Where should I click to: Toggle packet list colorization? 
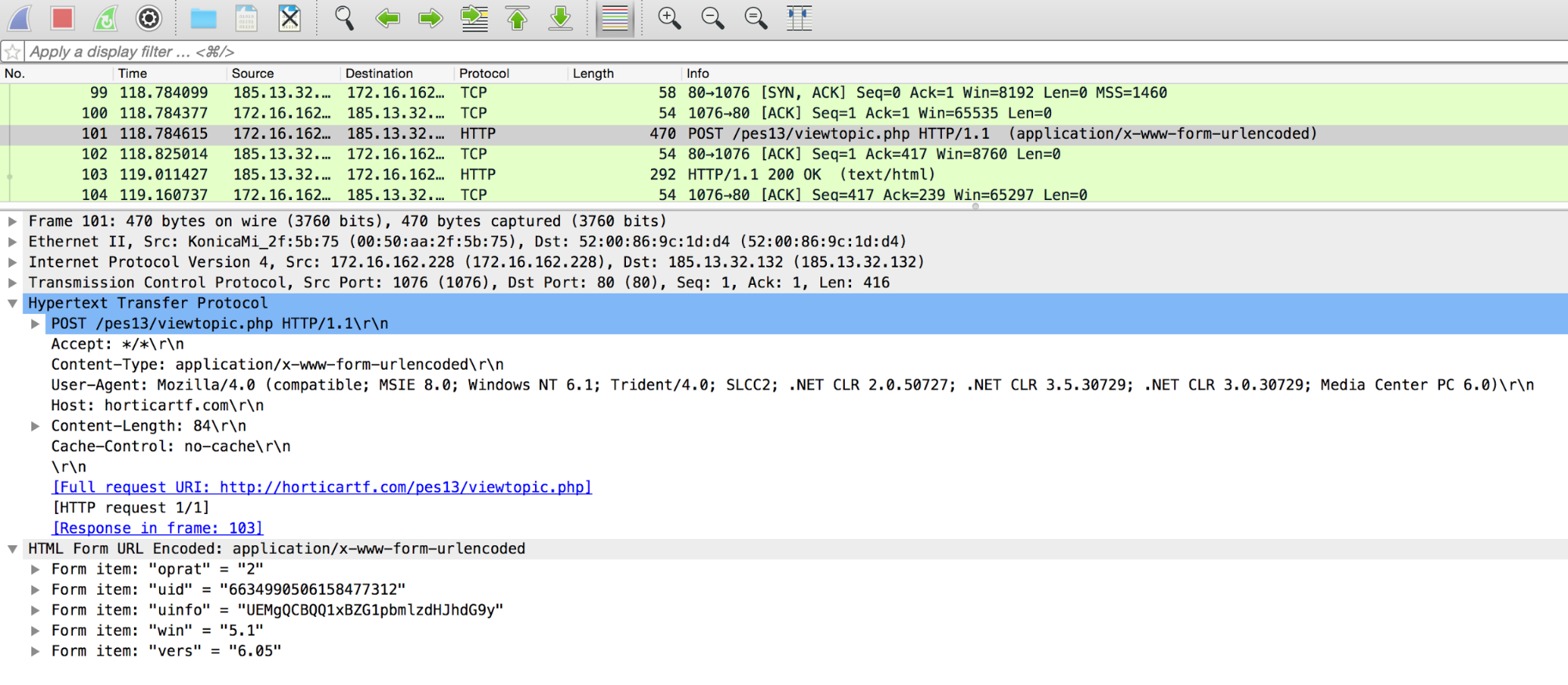point(615,17)
